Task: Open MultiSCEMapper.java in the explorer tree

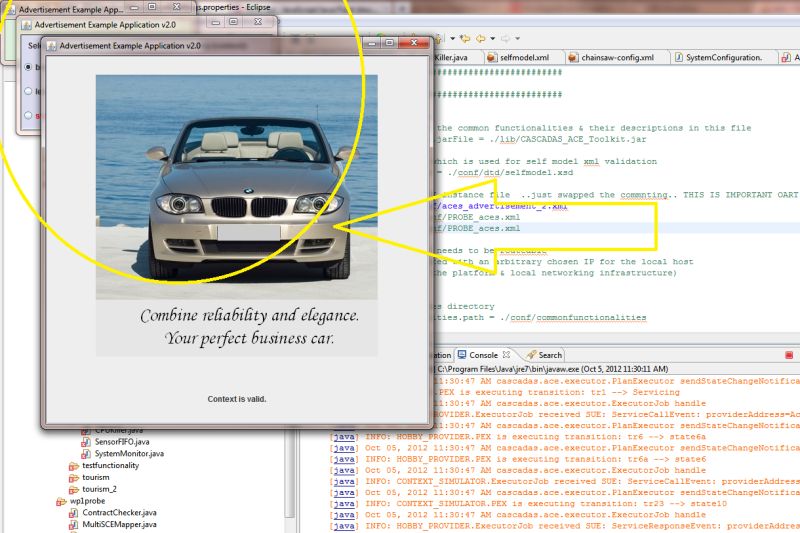Action: tap(119, 524)
